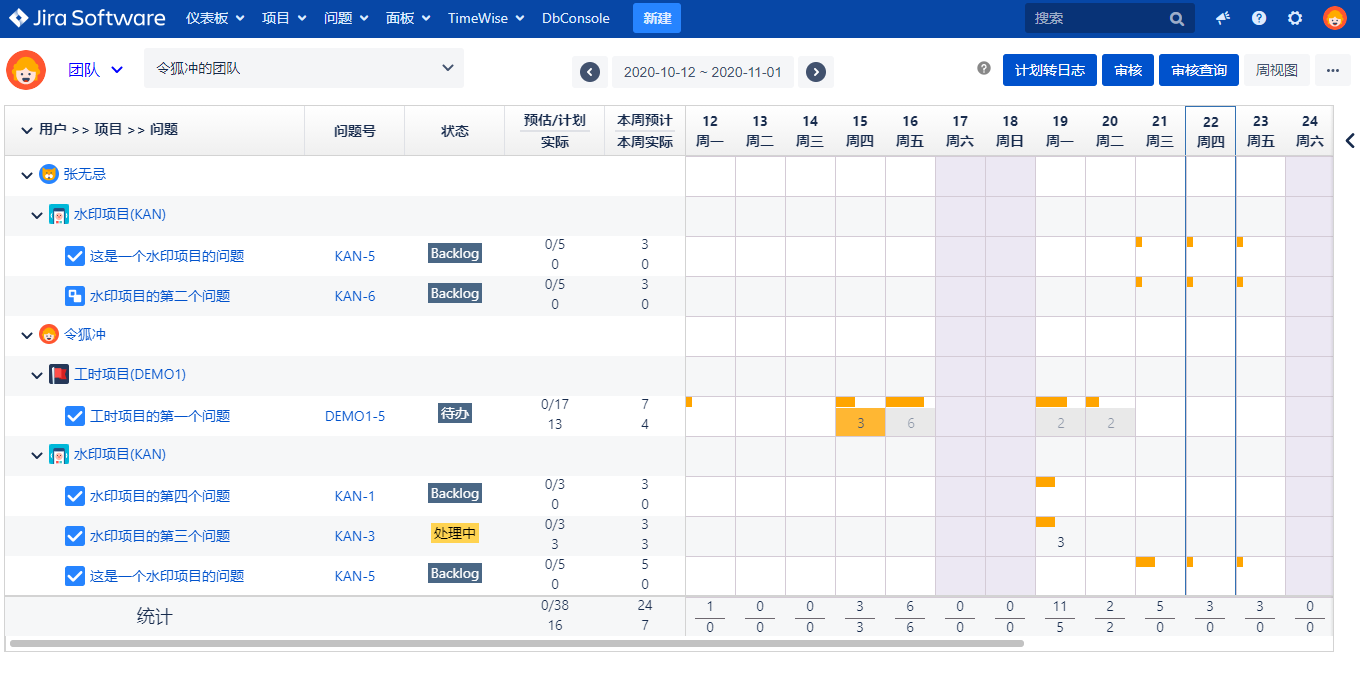Open the settings gear icon

tap(1295, 18)
